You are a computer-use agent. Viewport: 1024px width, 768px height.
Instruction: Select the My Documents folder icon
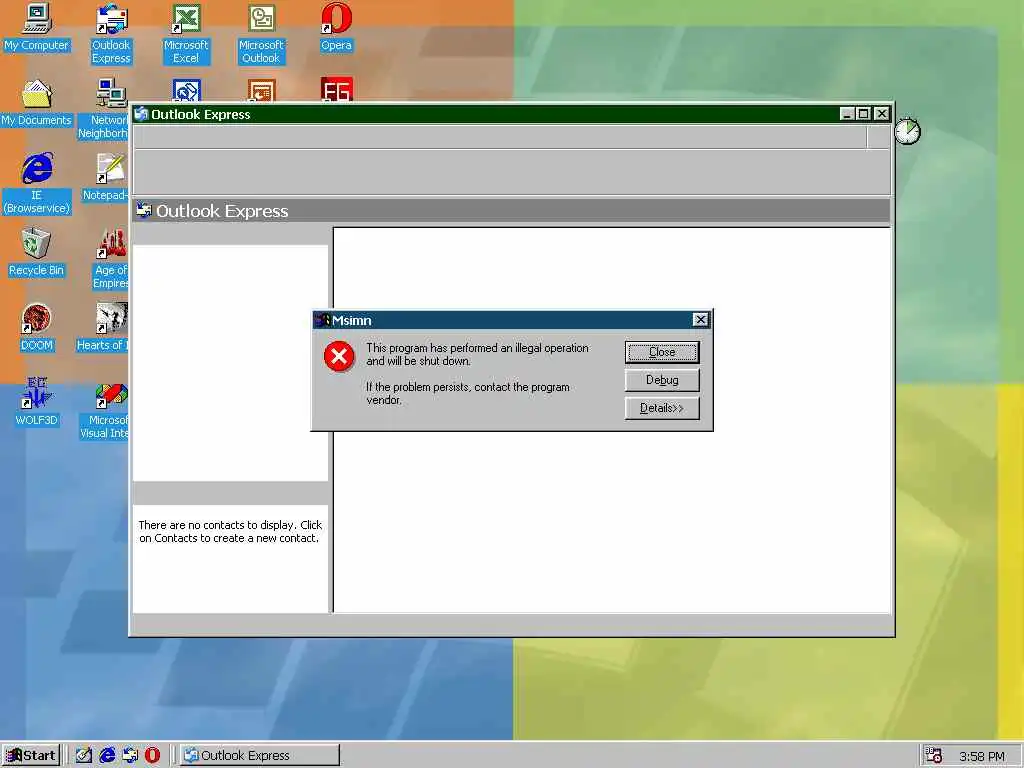37,103
